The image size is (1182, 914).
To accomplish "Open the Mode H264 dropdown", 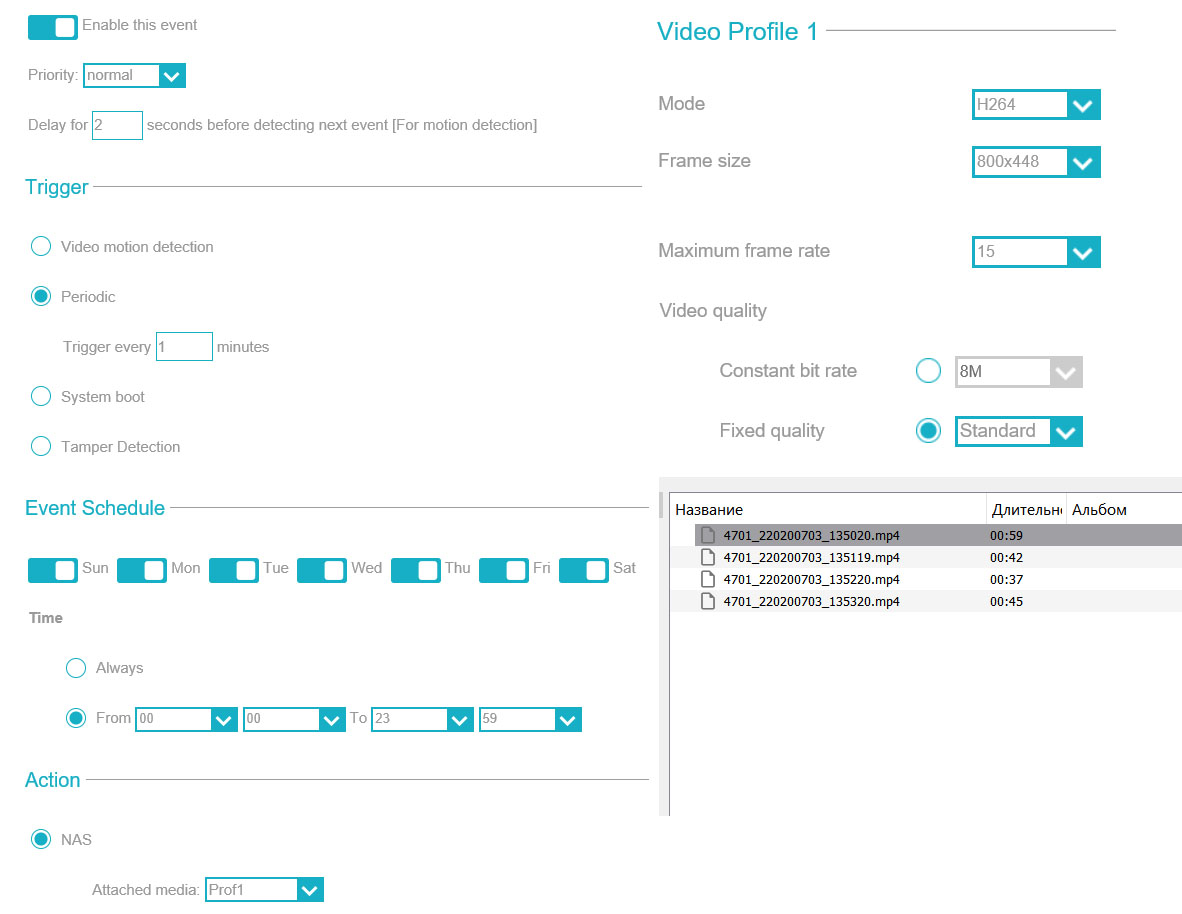I will pyautogui.click(x=1036, y=105).
